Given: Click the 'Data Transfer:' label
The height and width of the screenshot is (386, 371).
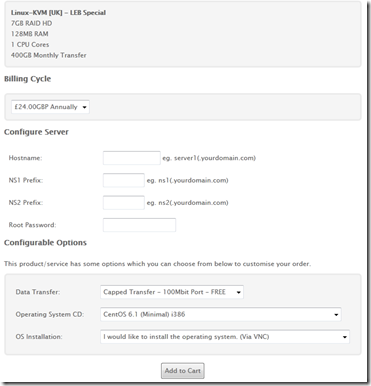Looking at the screenshot, I should [38, 292].
